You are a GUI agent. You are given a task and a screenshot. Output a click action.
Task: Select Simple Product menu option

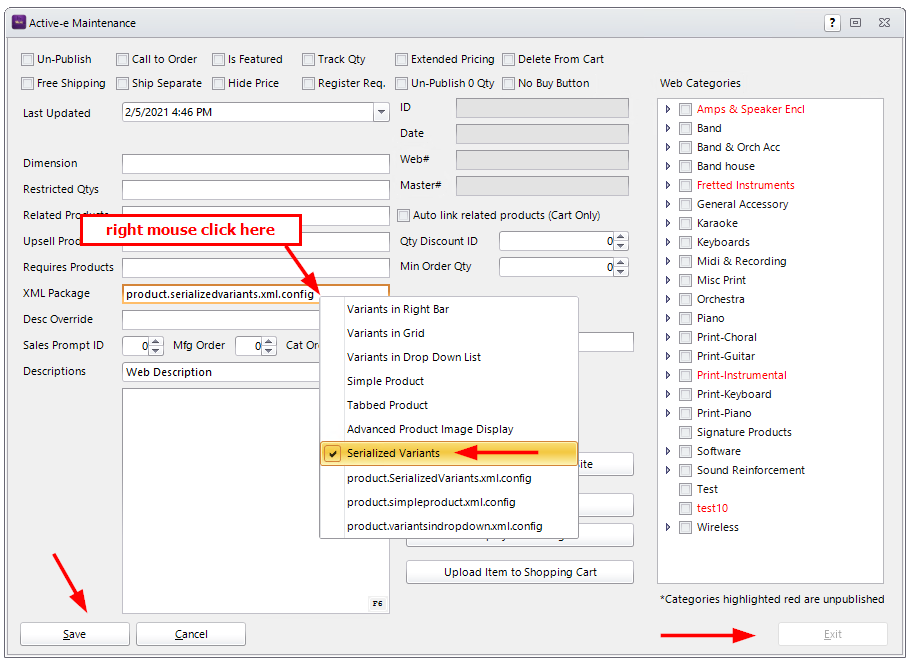pos(449,381)
